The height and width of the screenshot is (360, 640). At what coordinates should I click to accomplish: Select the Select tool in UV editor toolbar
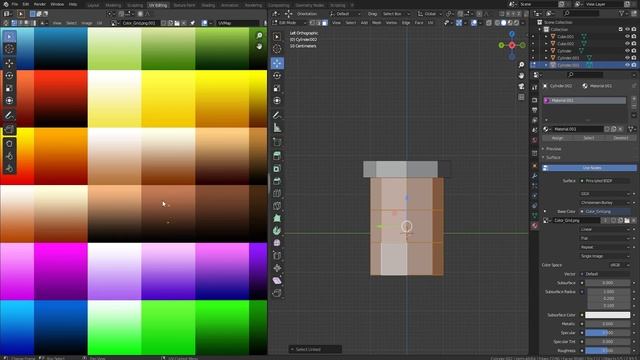pyautogui.click(x=9, y=36)
